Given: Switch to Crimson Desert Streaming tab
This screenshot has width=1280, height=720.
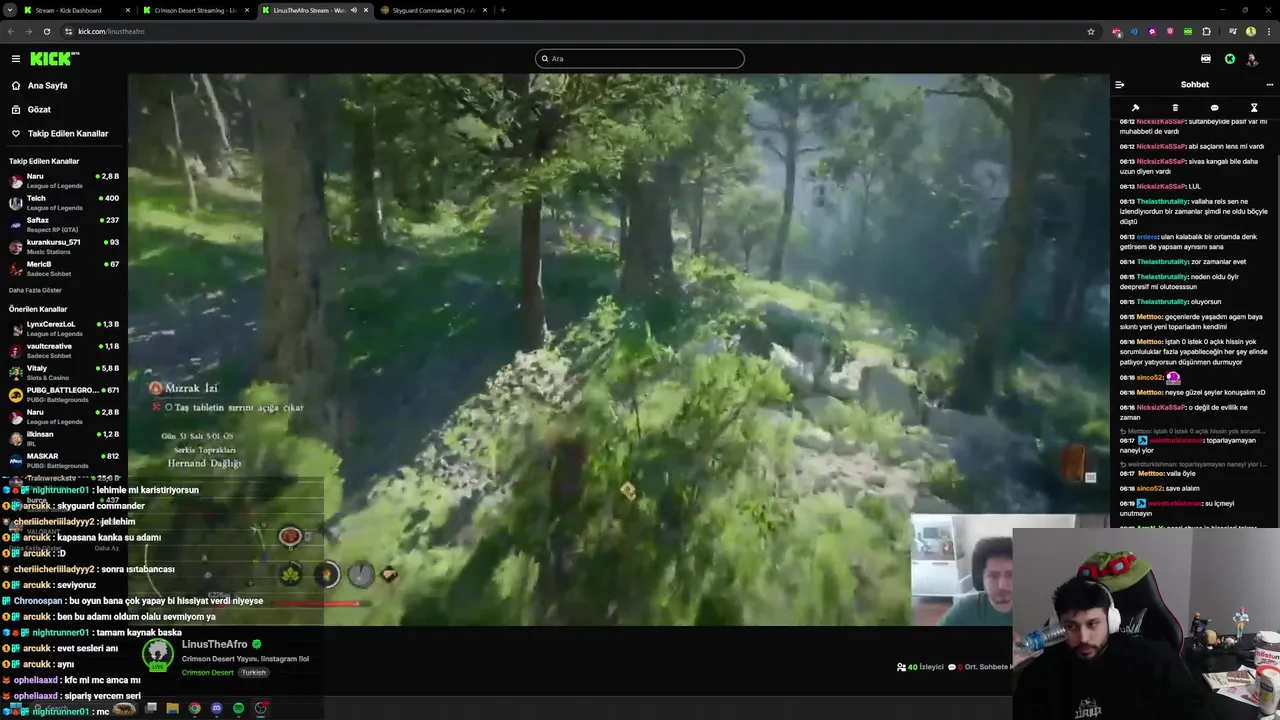Looking at the screenshot, I should click(x=195, y=10).
